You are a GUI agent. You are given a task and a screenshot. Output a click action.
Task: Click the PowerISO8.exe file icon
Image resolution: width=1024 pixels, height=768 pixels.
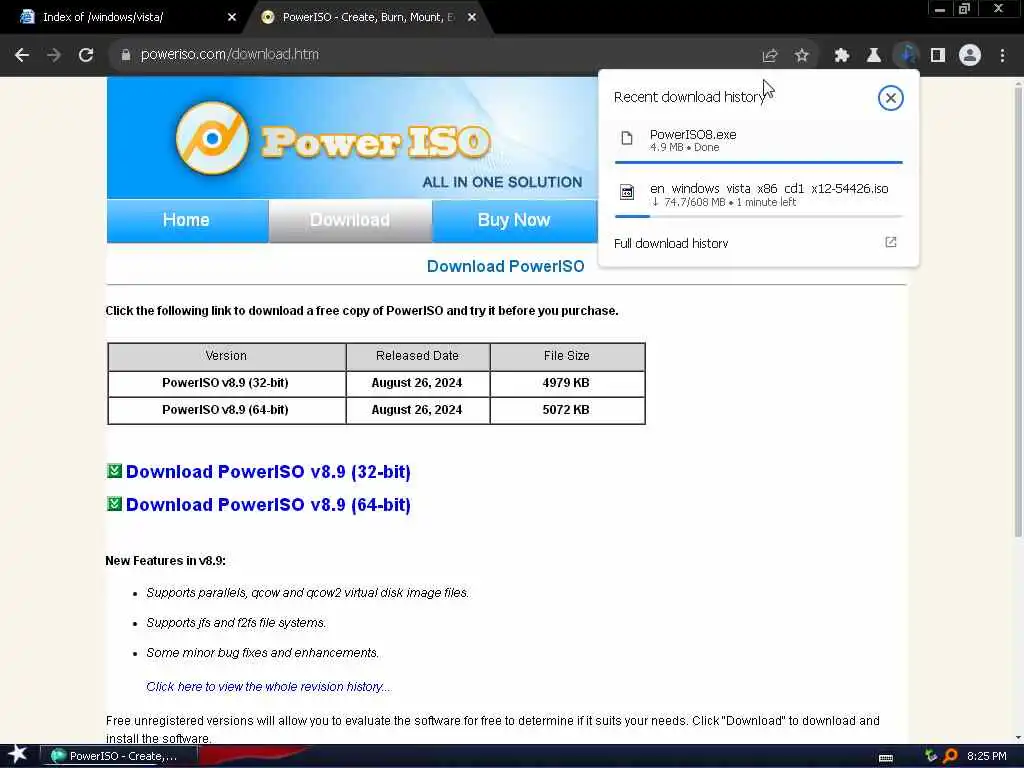627,138
